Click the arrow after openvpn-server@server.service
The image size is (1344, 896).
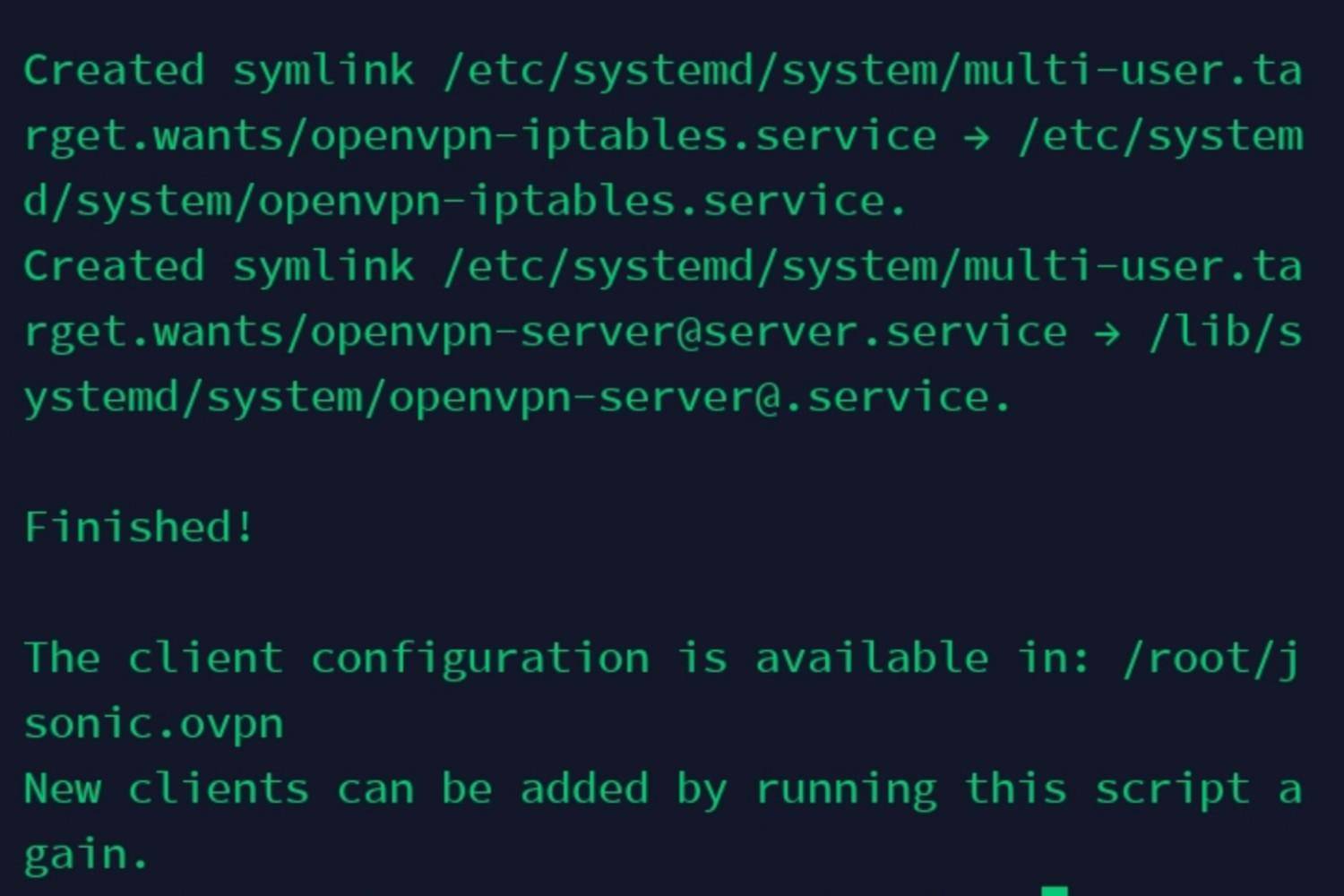pyautogui.click(x=1107, y=333)
